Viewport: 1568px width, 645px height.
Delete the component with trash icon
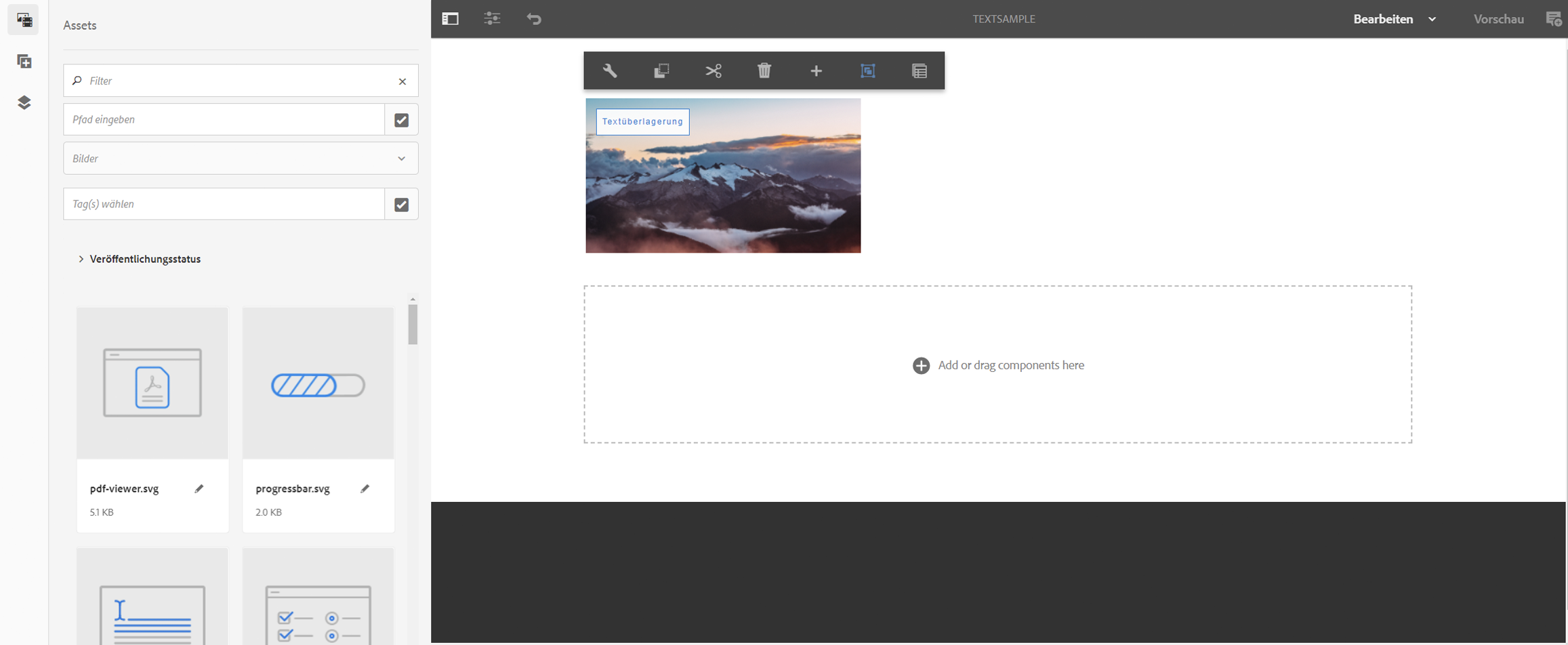764,70
